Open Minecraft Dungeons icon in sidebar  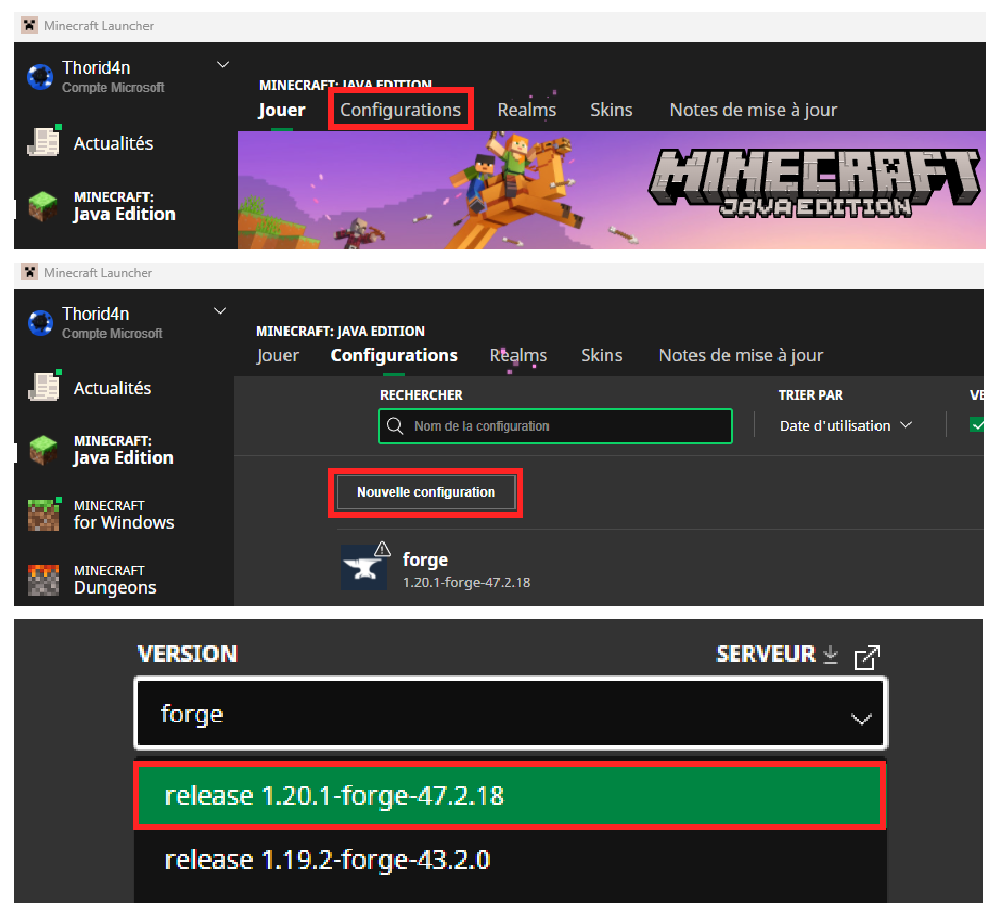point(43,580)
